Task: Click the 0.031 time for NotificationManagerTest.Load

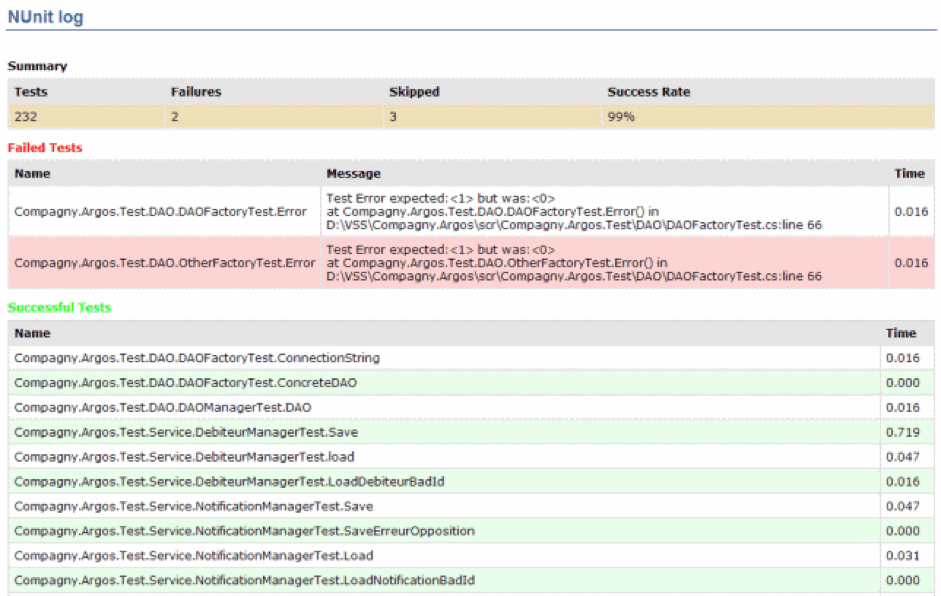Action: coord(903,555)
